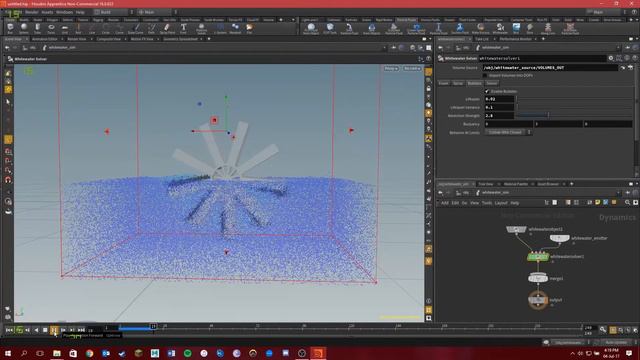Open the main Help menu
640x360 pixels.
[80, 12]
